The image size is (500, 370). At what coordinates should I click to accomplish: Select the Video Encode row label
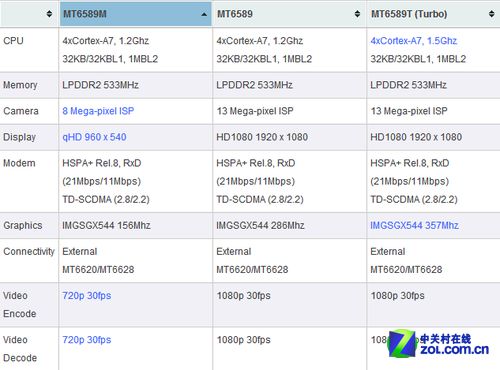pyautogui.click(x=20, y=305)
